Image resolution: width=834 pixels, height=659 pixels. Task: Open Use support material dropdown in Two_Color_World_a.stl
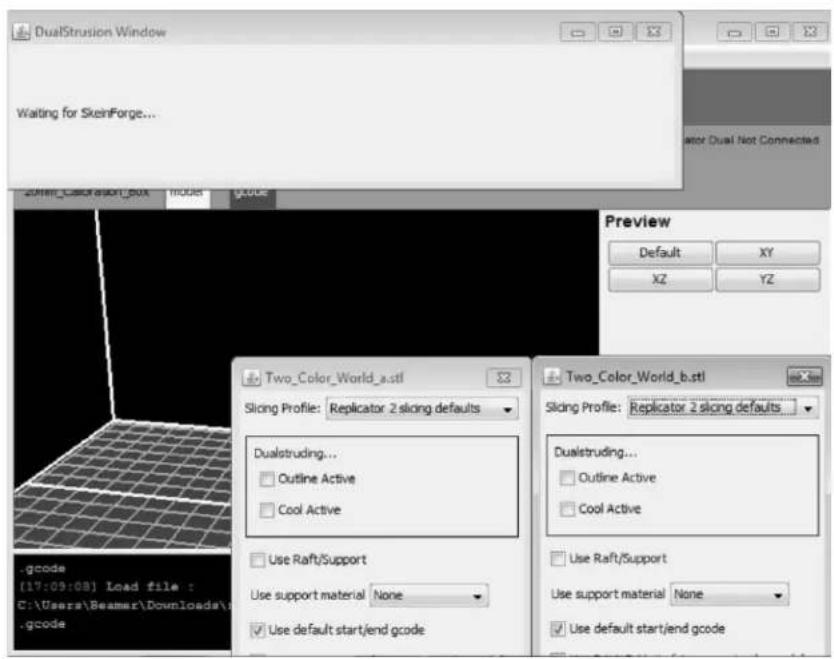(429, 596)
